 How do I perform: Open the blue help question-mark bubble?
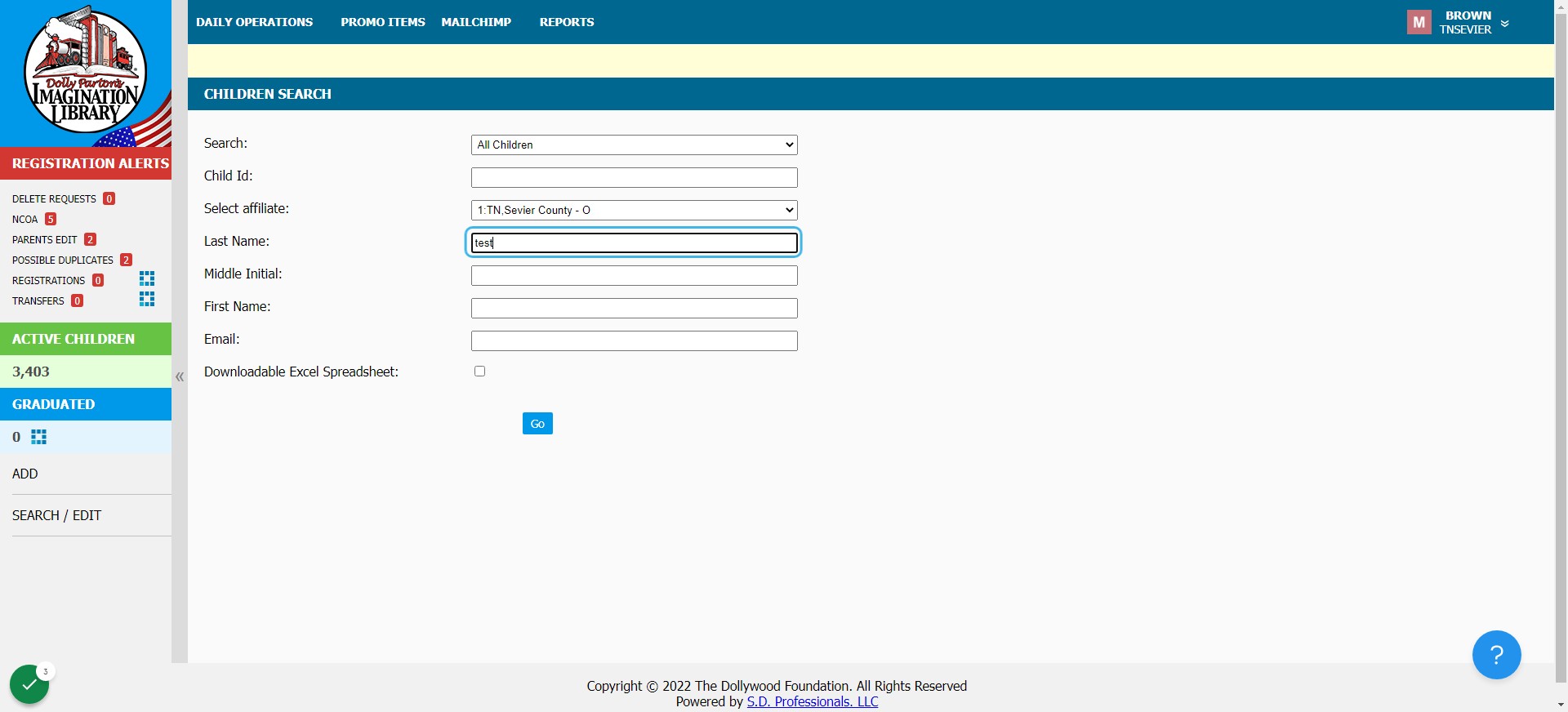click(1496, 655)
